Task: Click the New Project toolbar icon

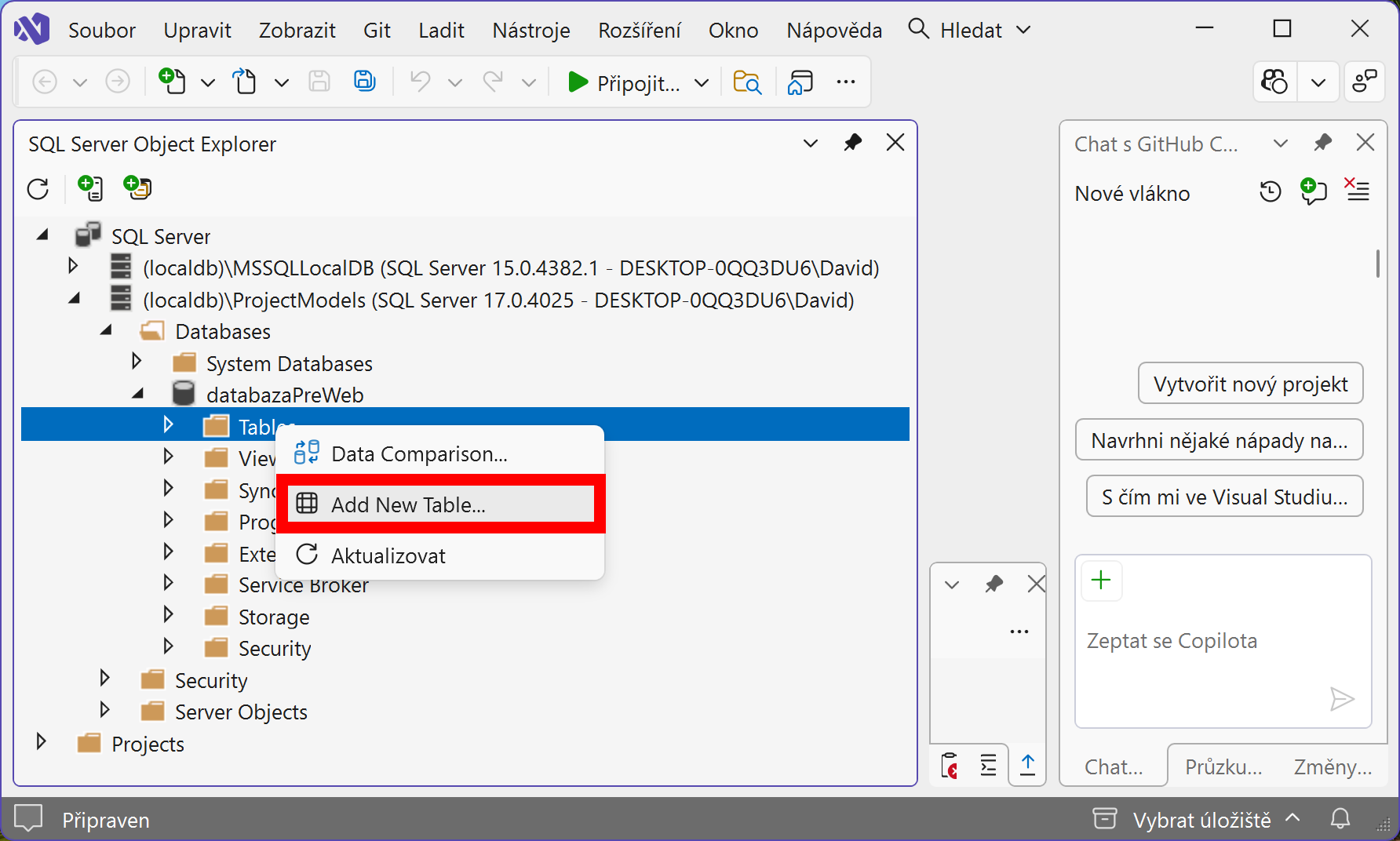Action: 172,81
